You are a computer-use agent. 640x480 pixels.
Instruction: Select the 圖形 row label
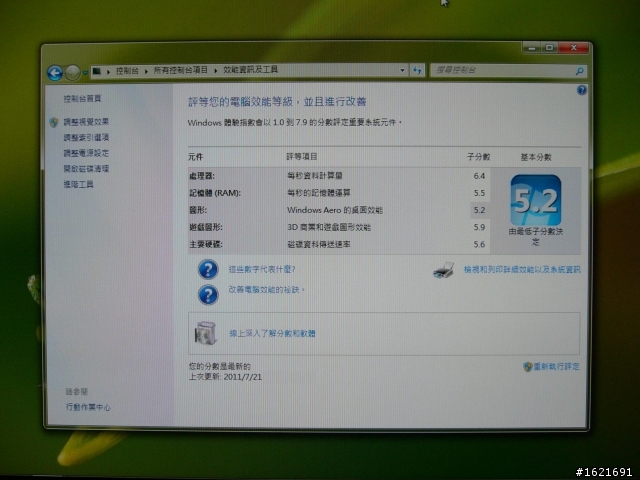point(198,210)
